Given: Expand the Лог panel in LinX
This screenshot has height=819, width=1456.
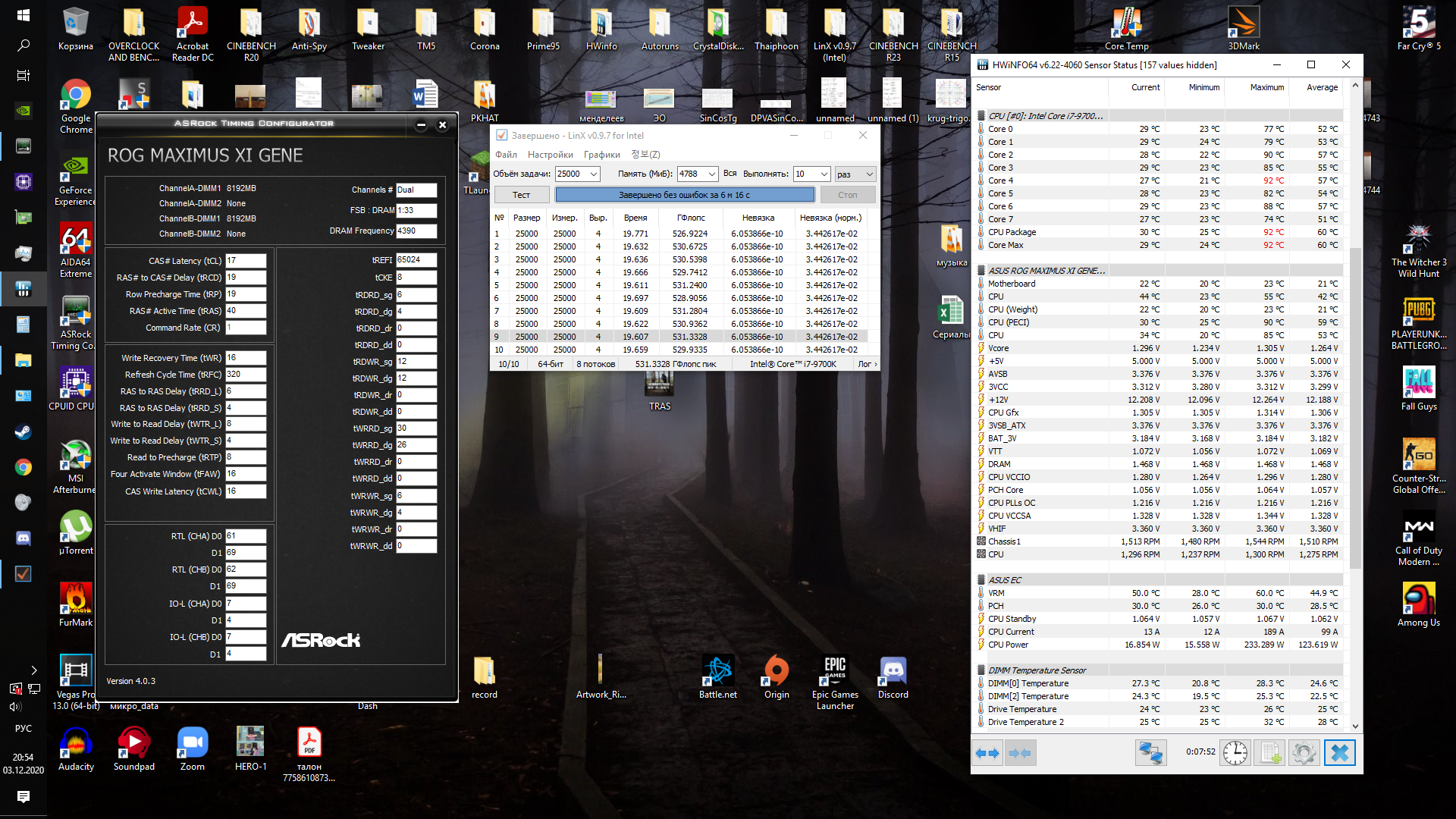Looking at the screenshot, I should [868, 364].
